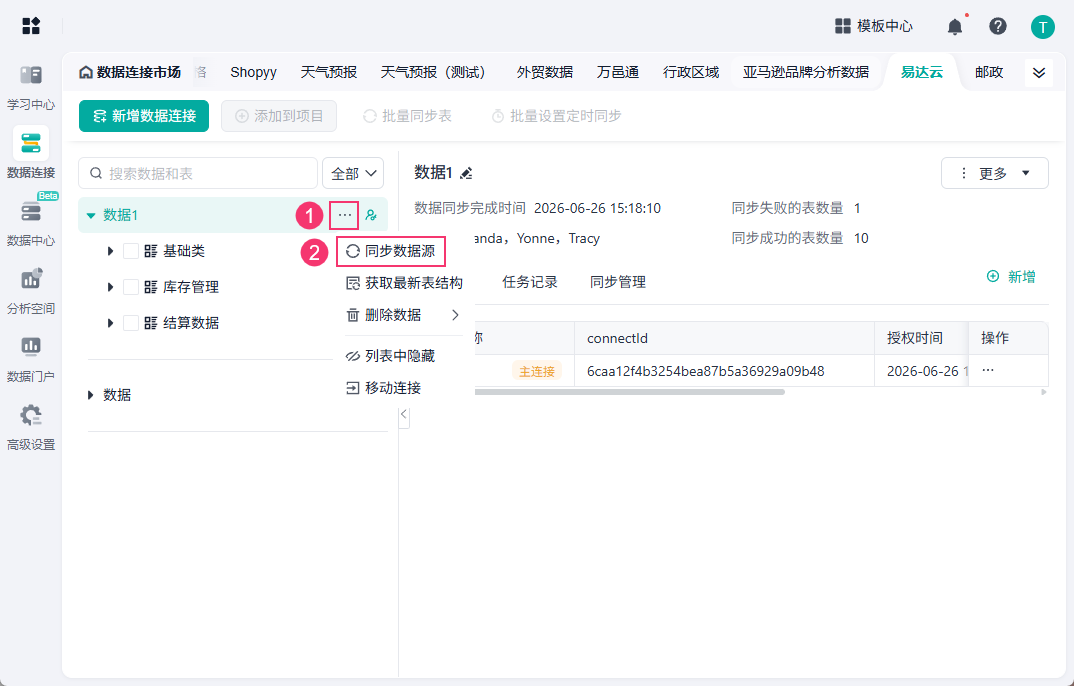Edit the 数据1 title pencil icon
The width and height of the screenshot is (1074, 686).
tap(466, 173)
